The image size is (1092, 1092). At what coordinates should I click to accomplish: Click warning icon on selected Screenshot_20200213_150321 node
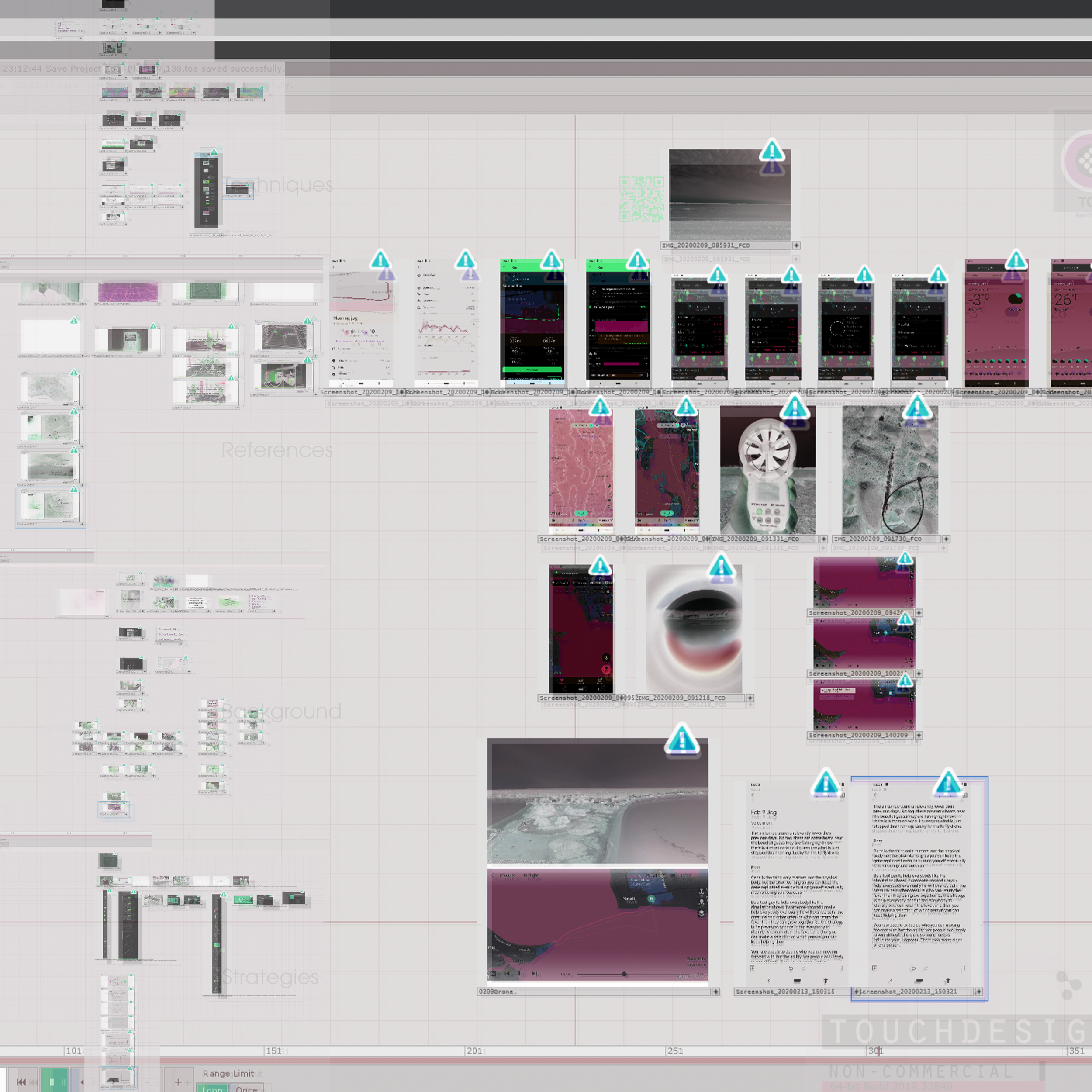coord(948,783)
